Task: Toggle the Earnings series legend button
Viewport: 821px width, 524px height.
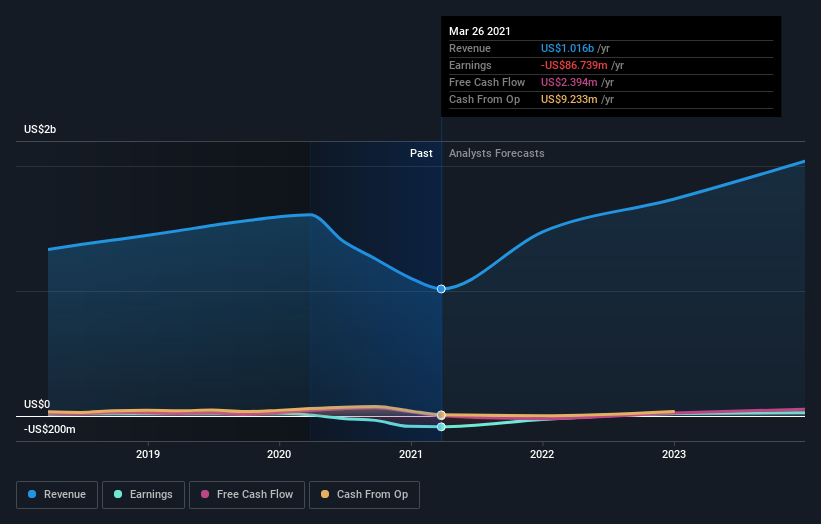Action: pos(143,495)
